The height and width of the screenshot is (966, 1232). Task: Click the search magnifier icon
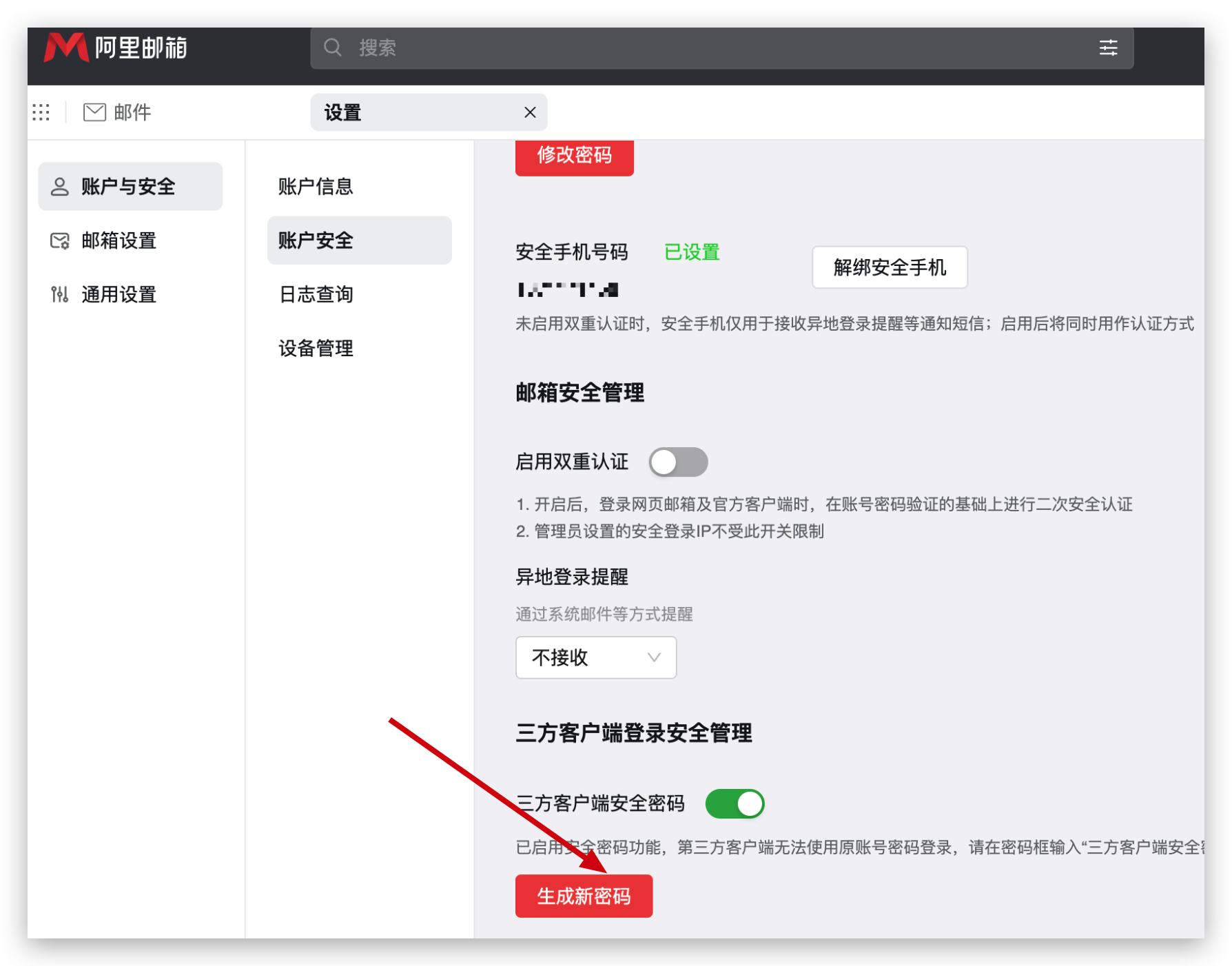(333, 48)
